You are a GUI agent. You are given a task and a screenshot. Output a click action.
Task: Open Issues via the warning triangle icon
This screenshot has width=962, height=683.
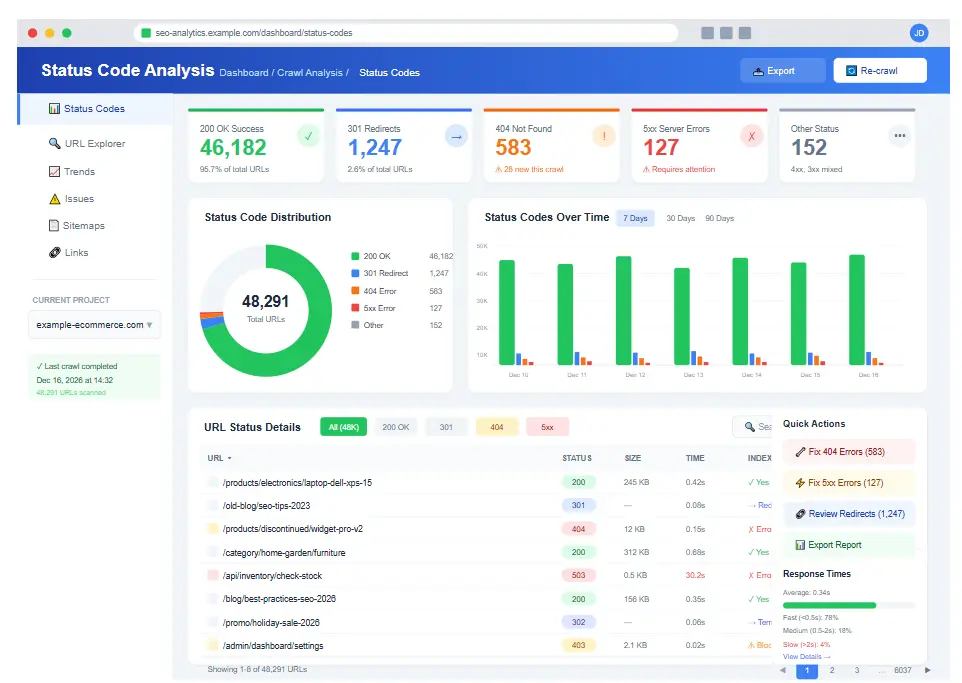[x=54, y=199]
